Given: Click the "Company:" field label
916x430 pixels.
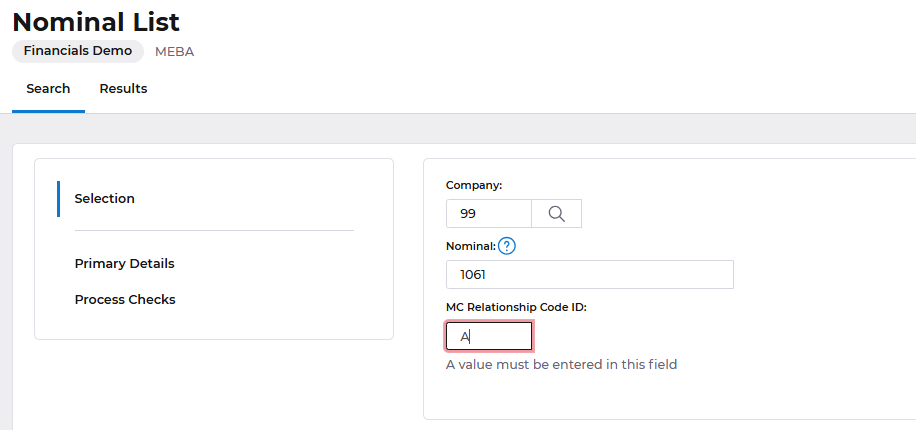Looking at the screenshot, I should point(474,185).
